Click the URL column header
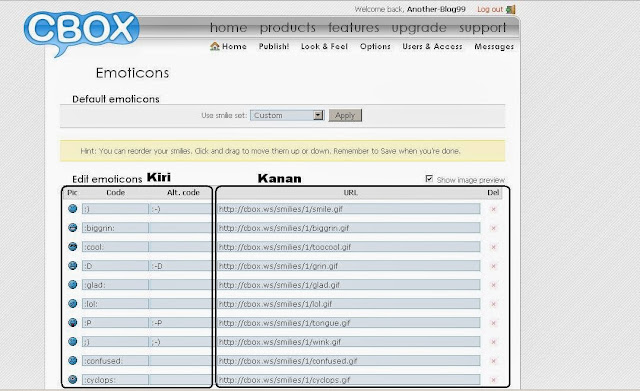This screenshot has width=640, height=391. point(350,193)
